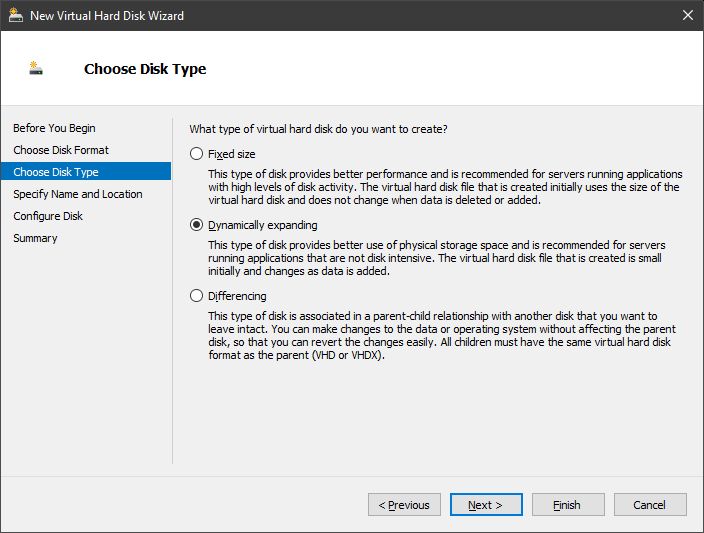Cancel the wizard
Viewport: 704px width, 533px height.
click(650, 505)
